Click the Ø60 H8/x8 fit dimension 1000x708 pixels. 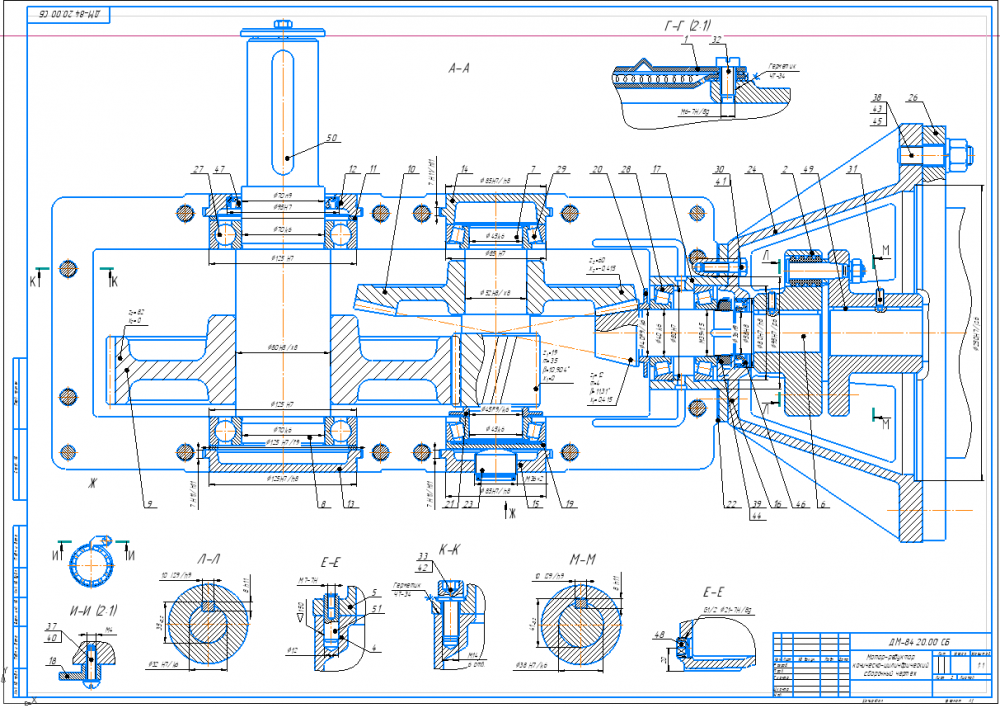click(x=283, y=348)
